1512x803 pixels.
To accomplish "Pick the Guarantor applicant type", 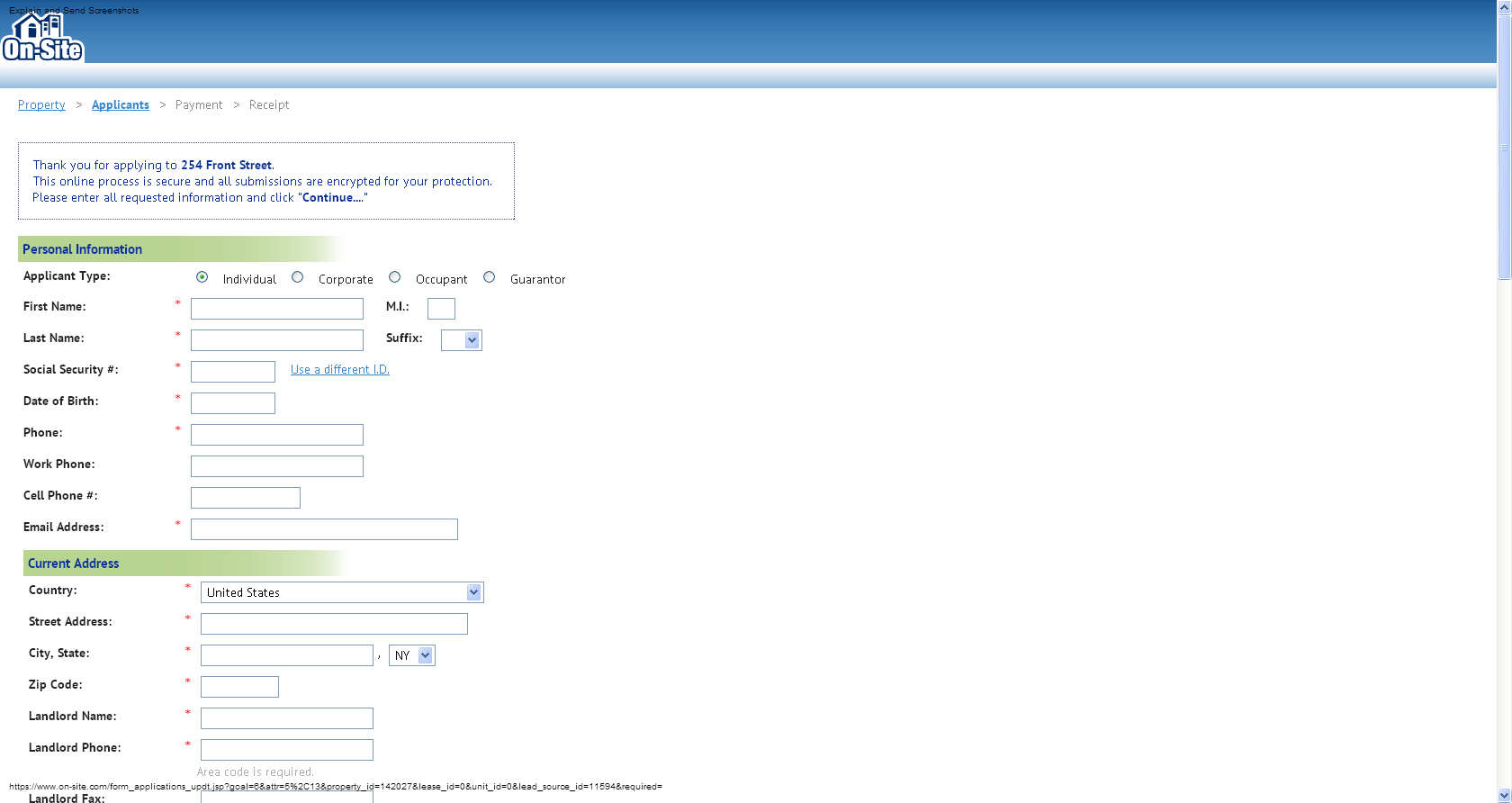I will pos(489,277).
